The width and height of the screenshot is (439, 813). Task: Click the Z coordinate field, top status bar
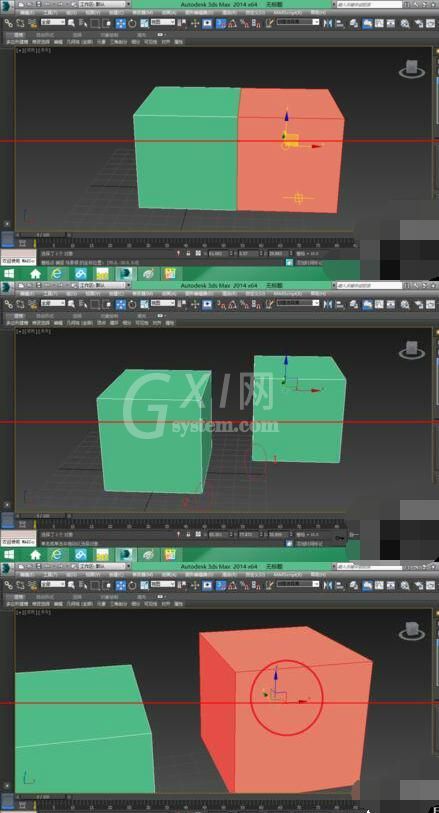coord(278,253)
